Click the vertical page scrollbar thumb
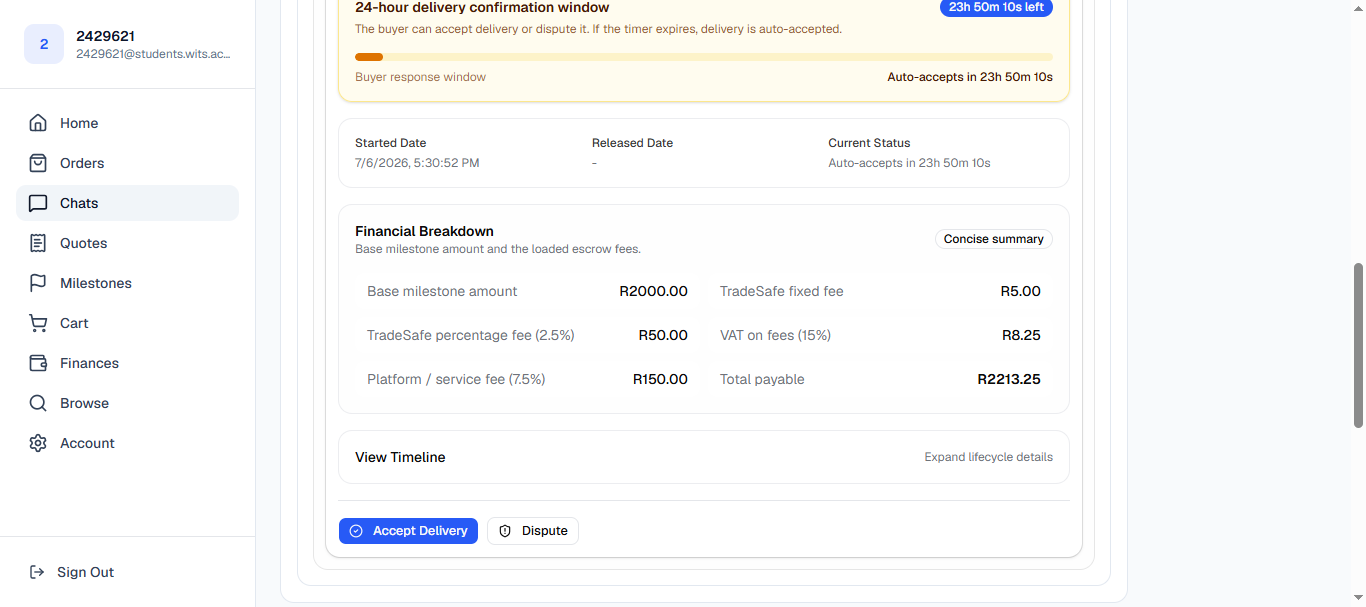1366x607 pixels. [x=1358, y=345]
